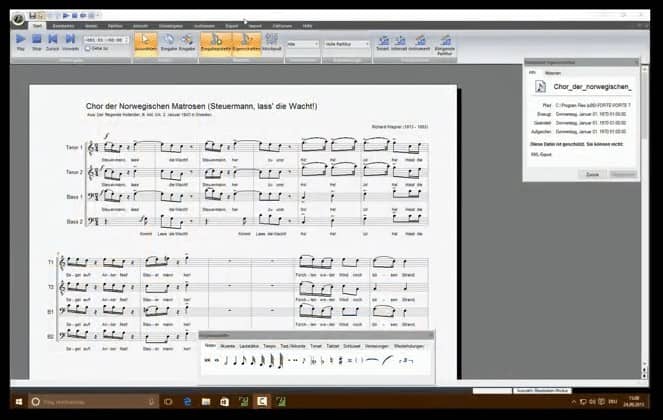
Task: Click the Intervall transpose icon
Action: (399, 44)
